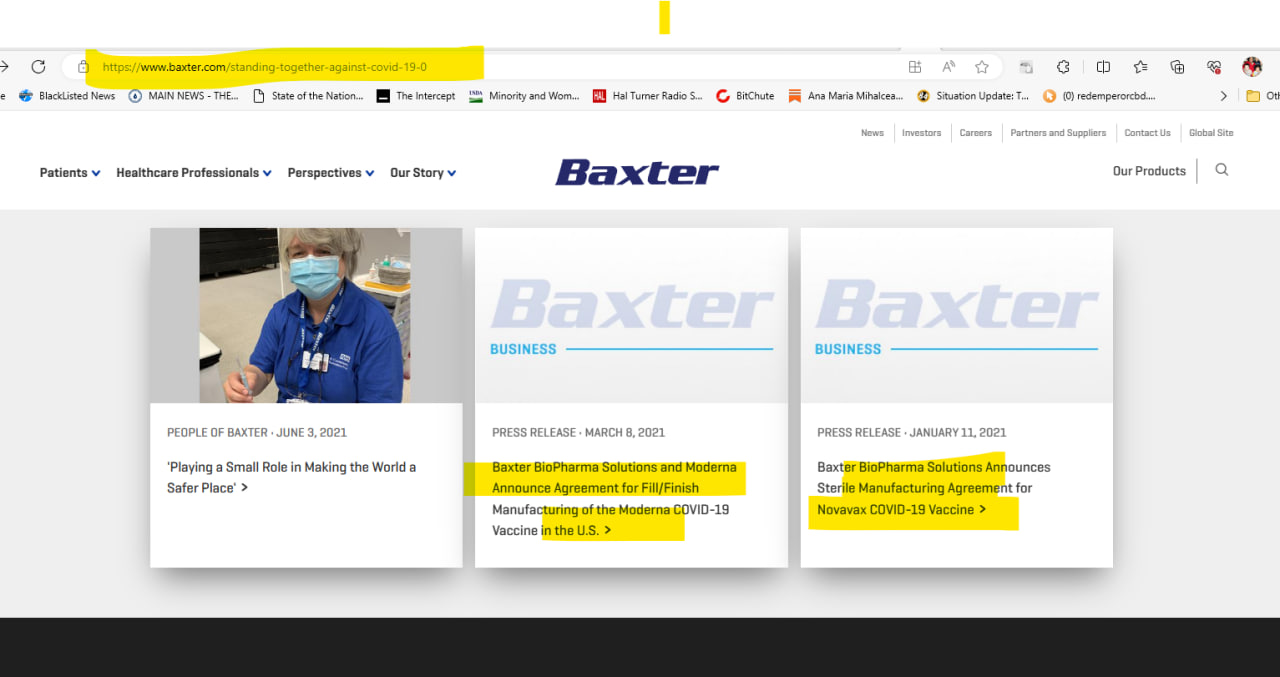
Task: Go to the News link
Action: point(872,133)
